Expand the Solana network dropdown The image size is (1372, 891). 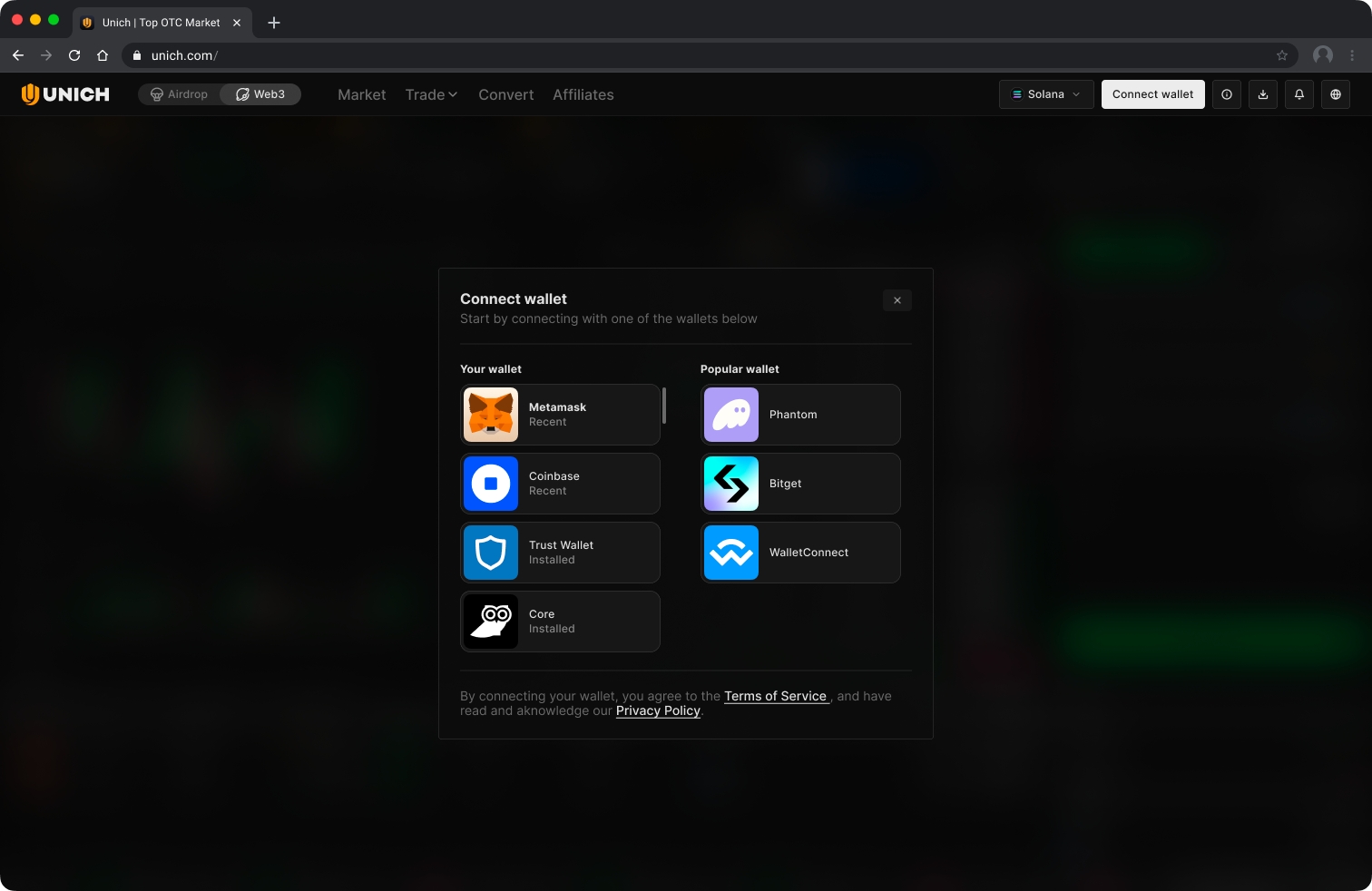point(1046,94)
